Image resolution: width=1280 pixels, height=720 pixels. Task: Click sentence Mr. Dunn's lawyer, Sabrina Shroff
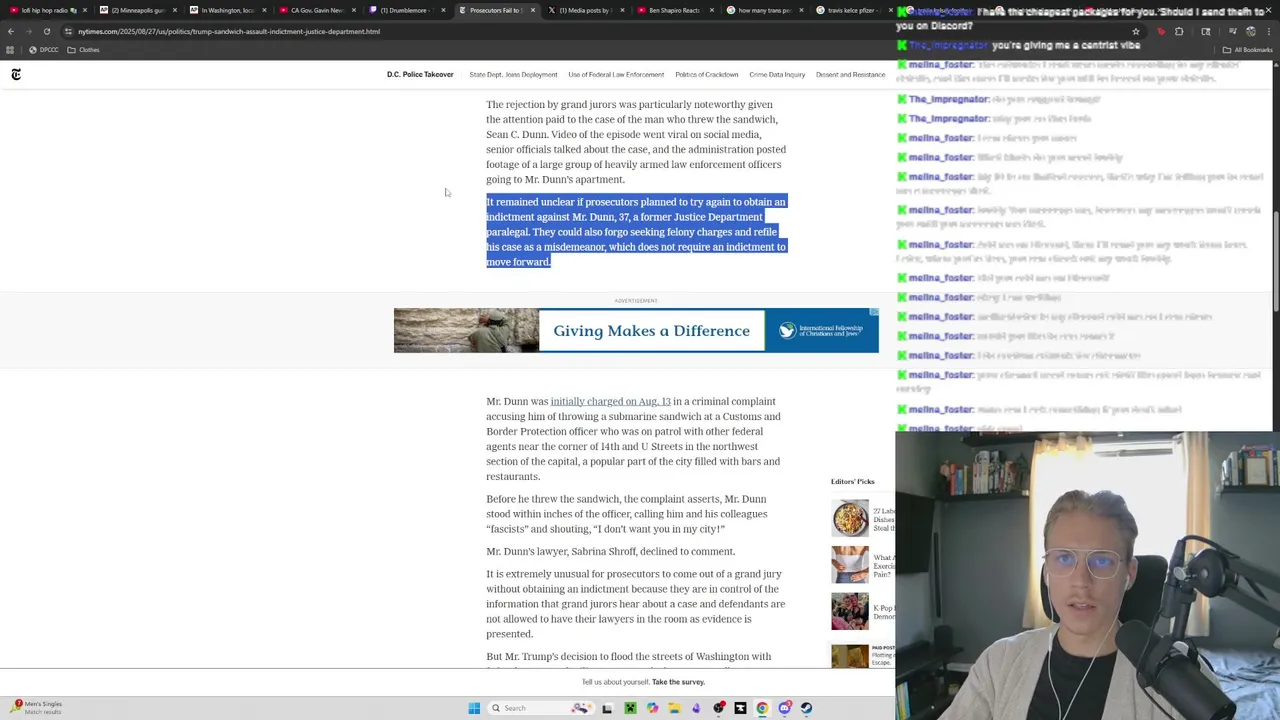610,551
